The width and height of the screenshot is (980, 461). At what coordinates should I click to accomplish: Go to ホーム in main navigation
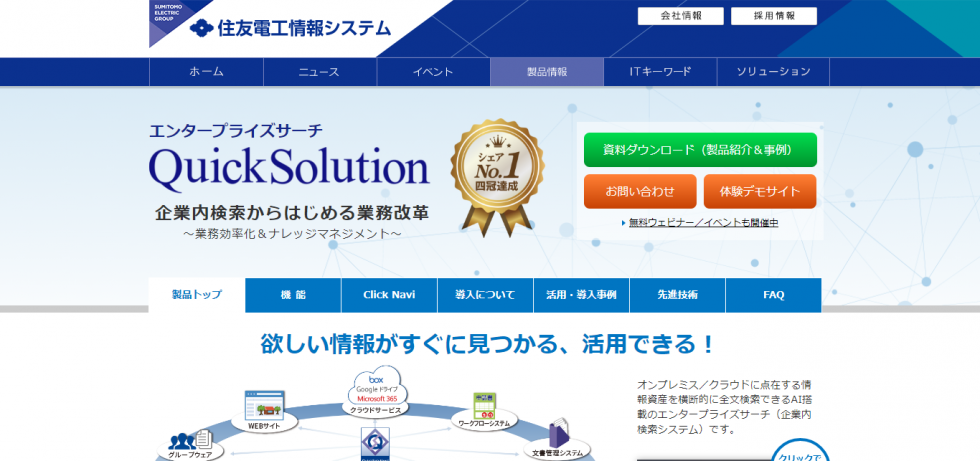206,72
